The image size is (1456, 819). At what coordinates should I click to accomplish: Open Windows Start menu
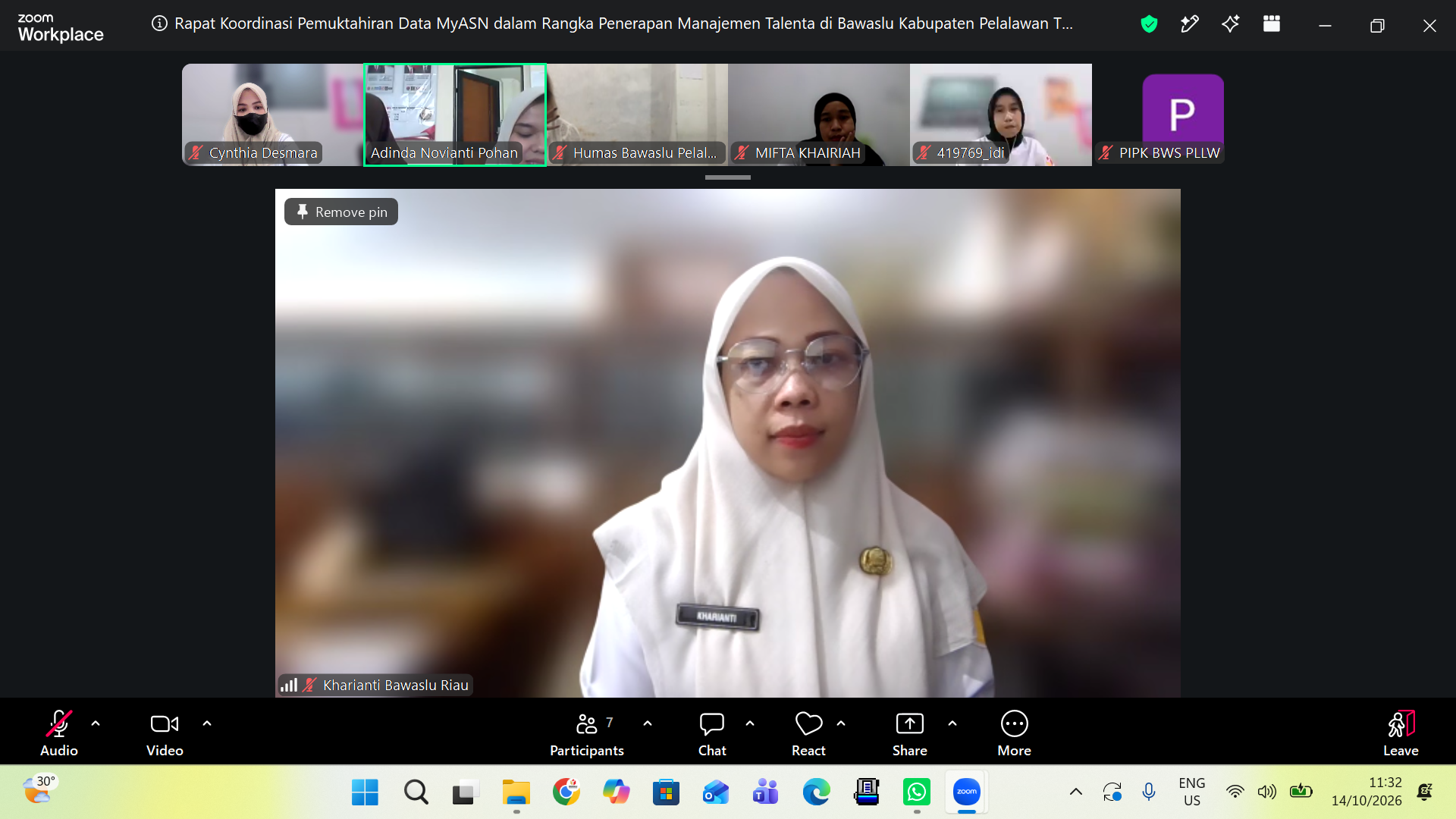coord(365,792)
